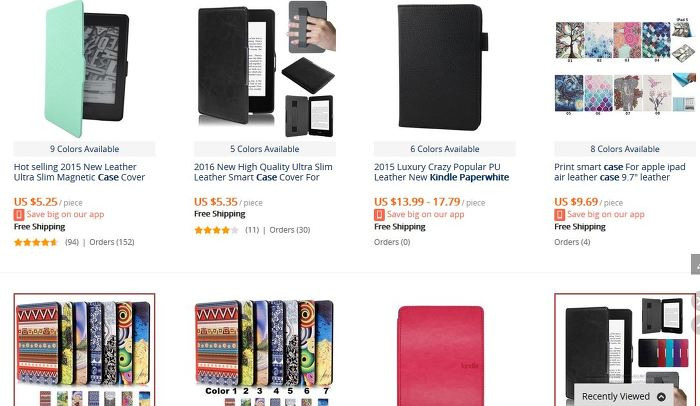Open the Recently Viewed bar
700x406 pixels.
click(624, 396)
